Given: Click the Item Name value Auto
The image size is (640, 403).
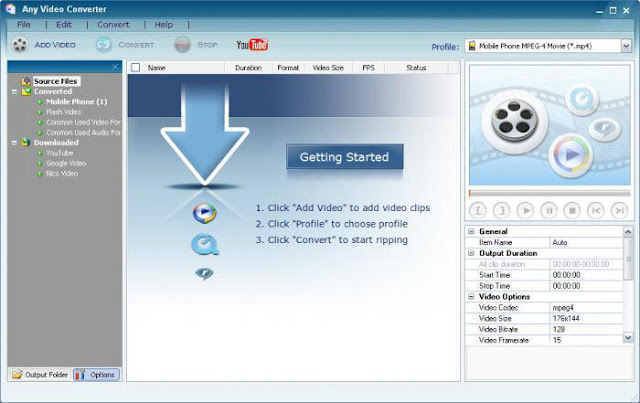Looking at the screenshot, I should pos(586,243).
